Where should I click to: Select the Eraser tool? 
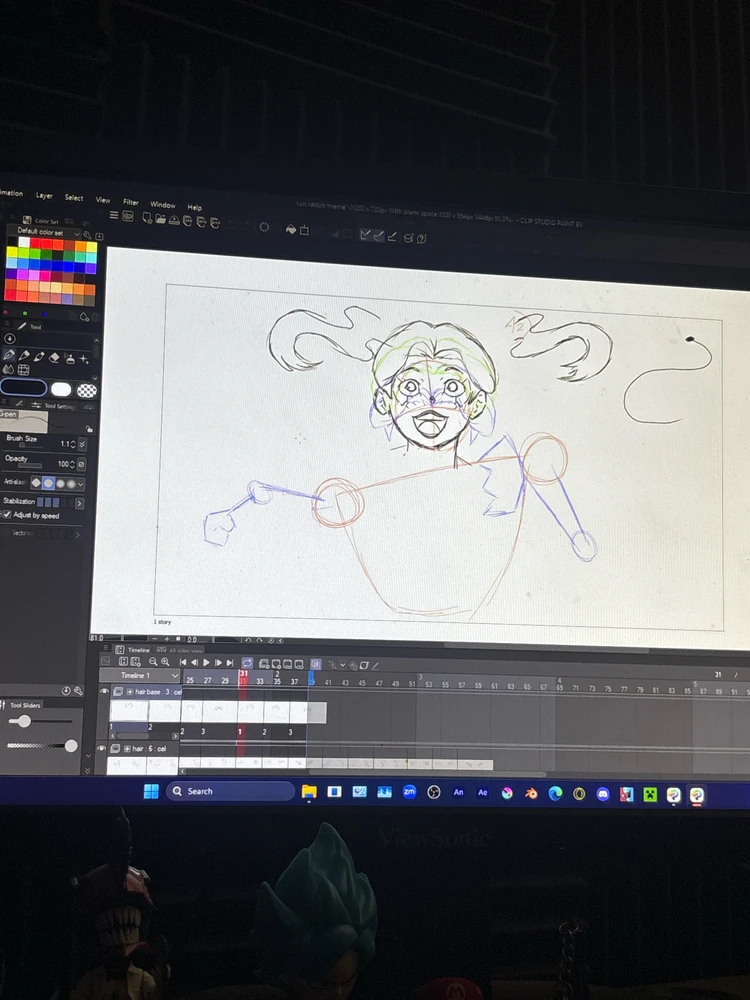click(x=54, y=358)
